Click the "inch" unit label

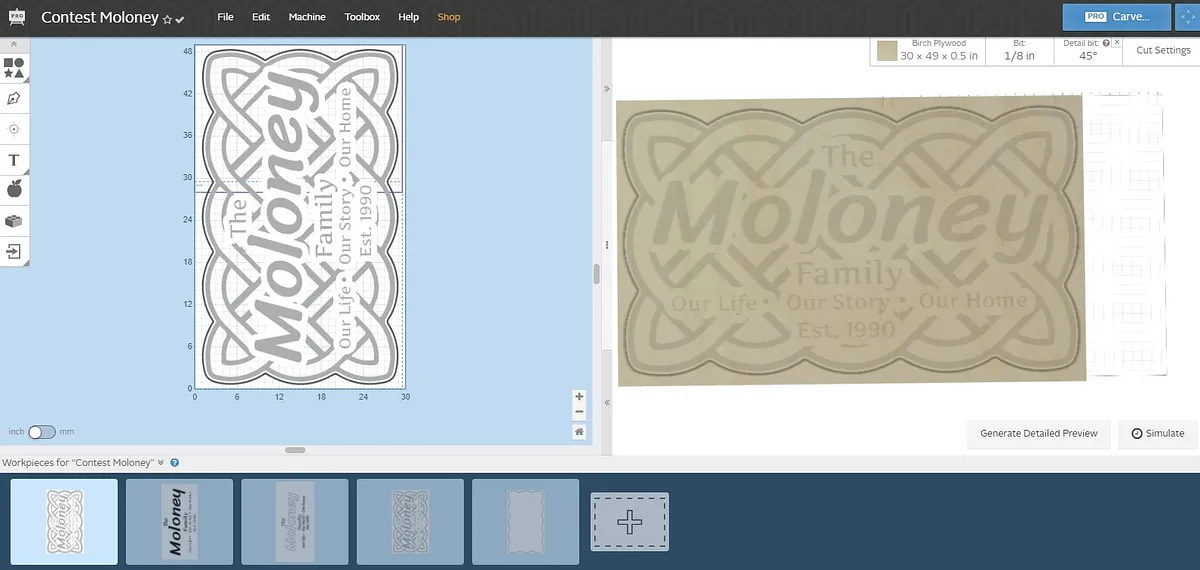pos(16,432)
